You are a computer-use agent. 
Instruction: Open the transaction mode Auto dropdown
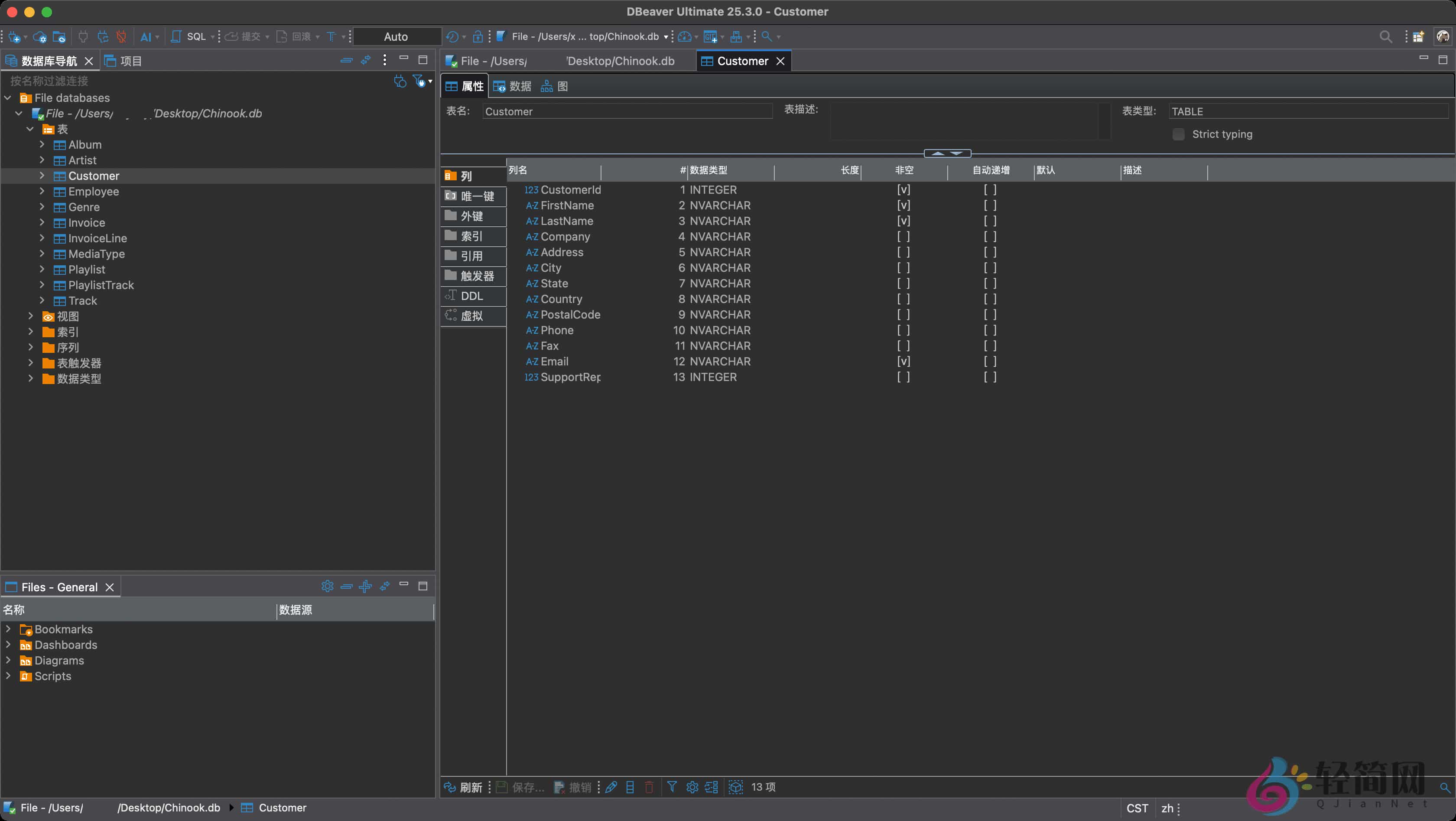[396, 37]
